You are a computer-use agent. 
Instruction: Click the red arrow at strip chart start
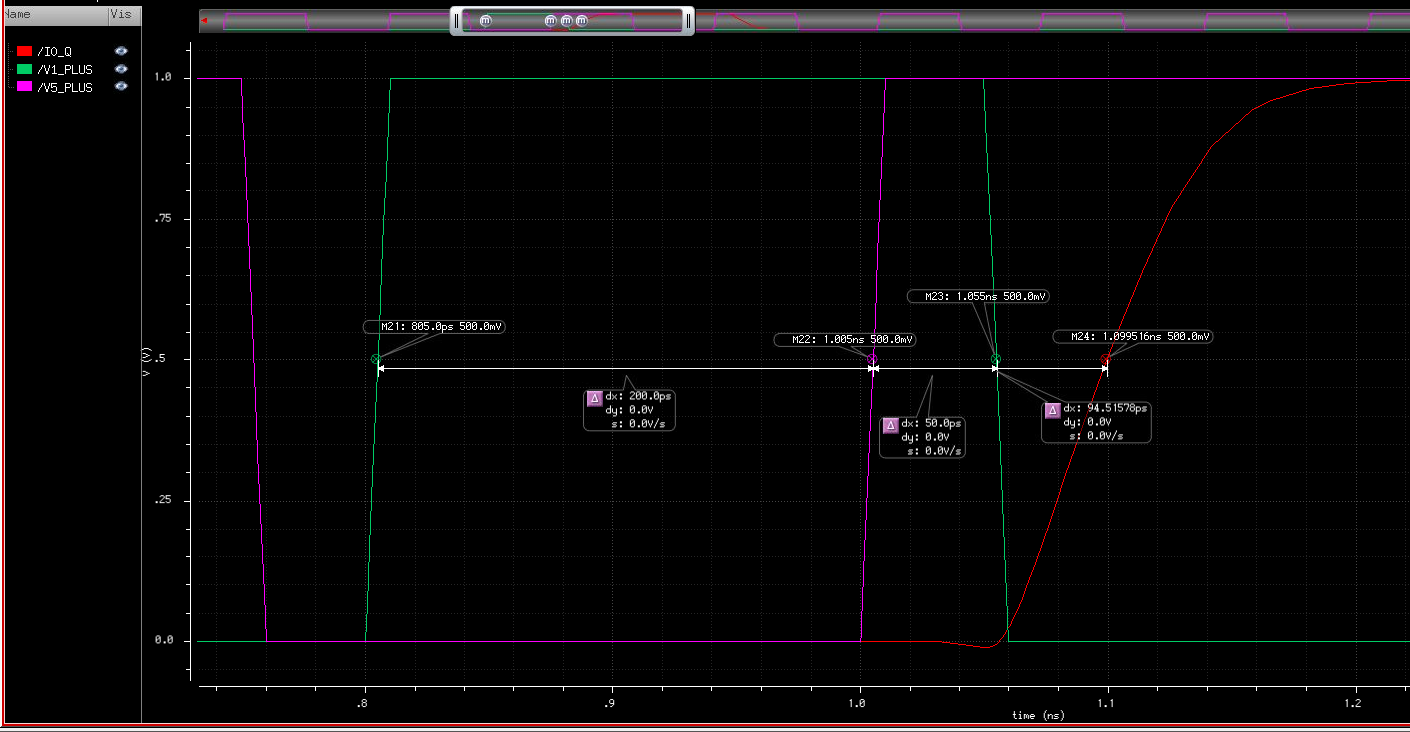click(204, 20)
